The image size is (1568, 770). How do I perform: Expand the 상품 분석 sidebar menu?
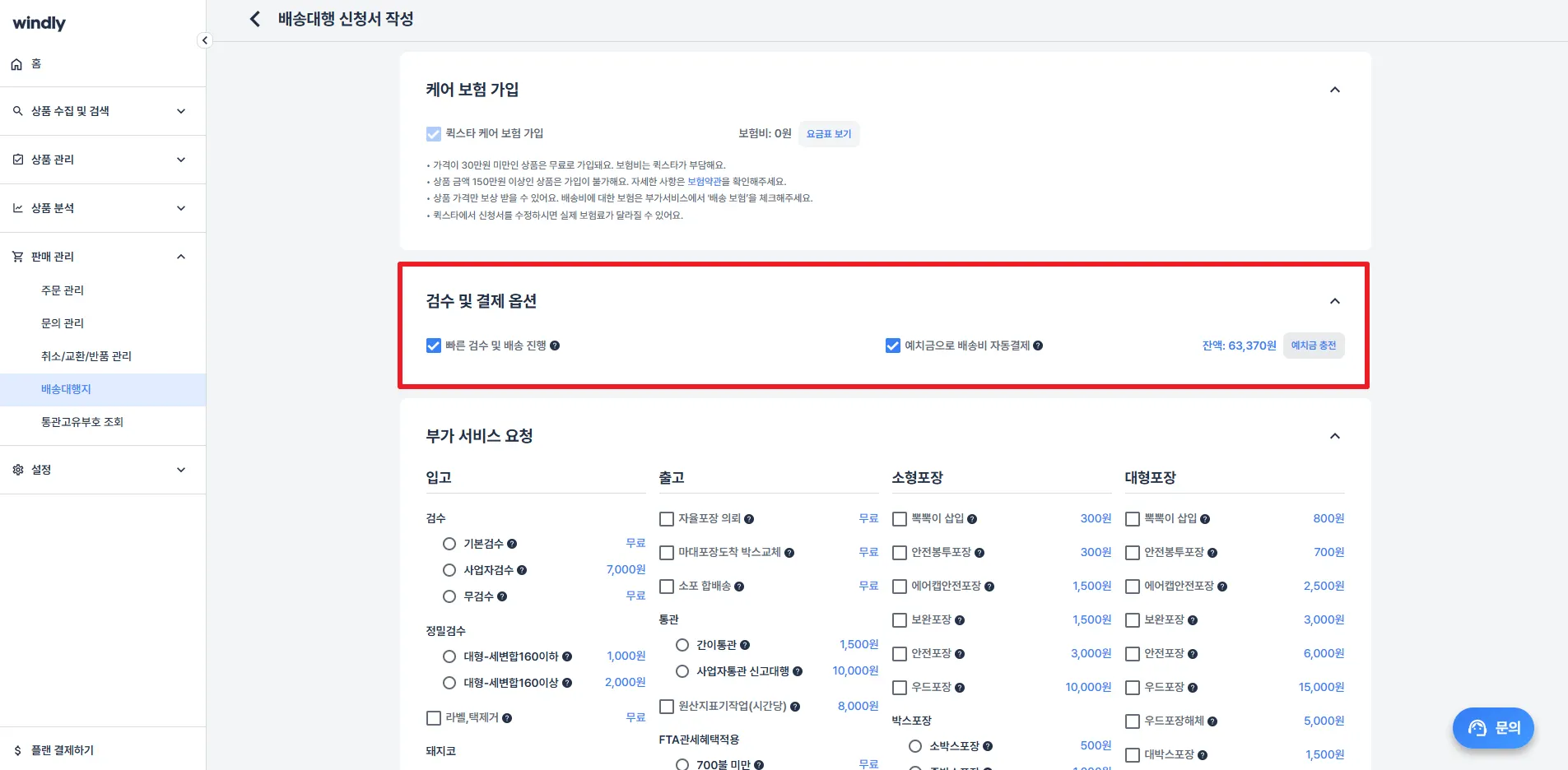point(103,208)
